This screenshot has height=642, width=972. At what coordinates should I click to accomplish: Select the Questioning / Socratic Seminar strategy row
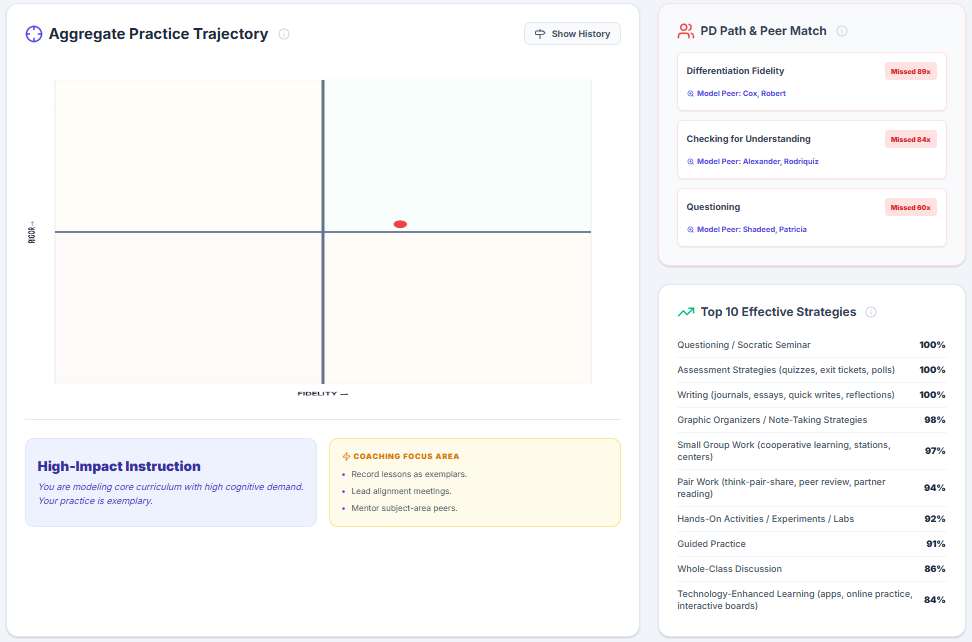pos(811,345)
